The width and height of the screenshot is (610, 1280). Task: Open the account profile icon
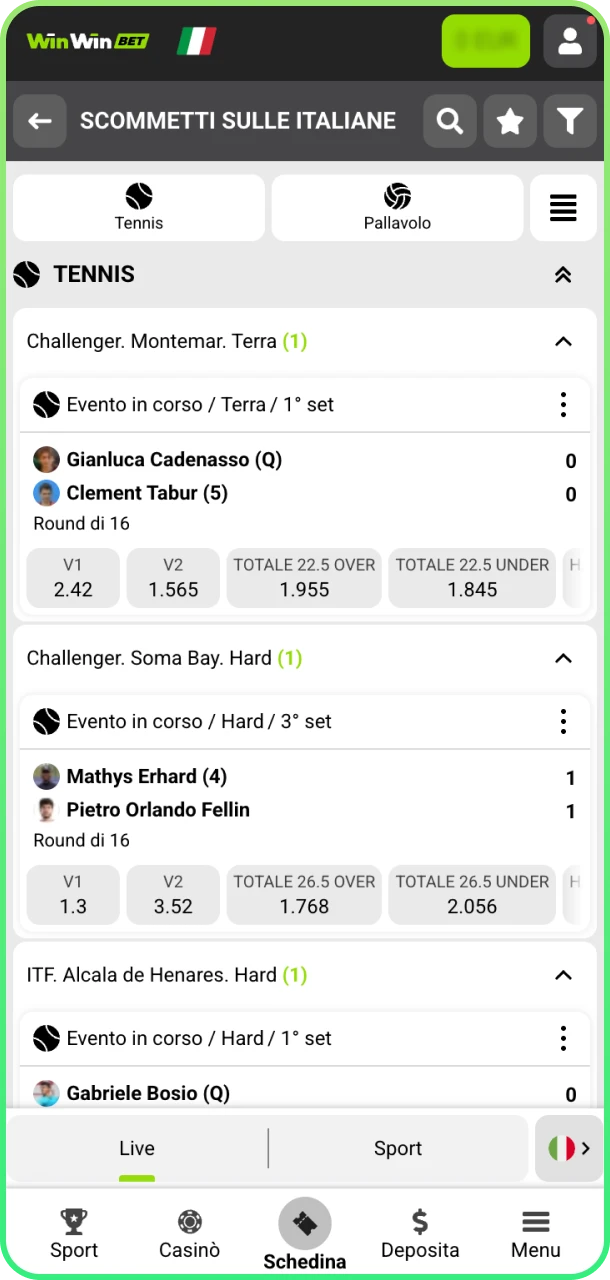(570, 41)
